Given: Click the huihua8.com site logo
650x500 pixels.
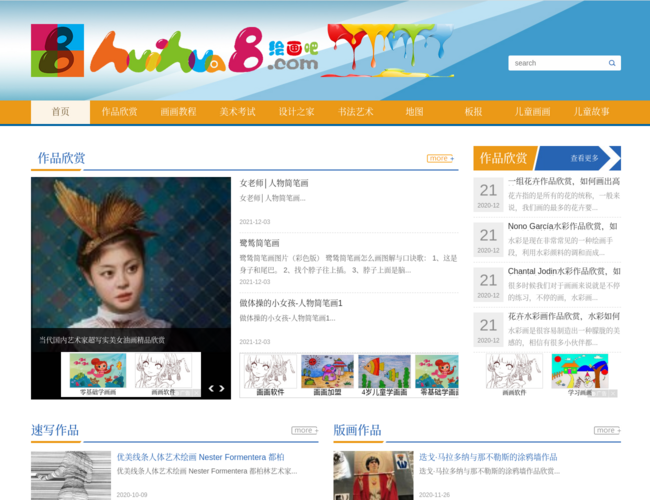Looking at the screenshot, I should pyautogui.click(x=175, y=51).
